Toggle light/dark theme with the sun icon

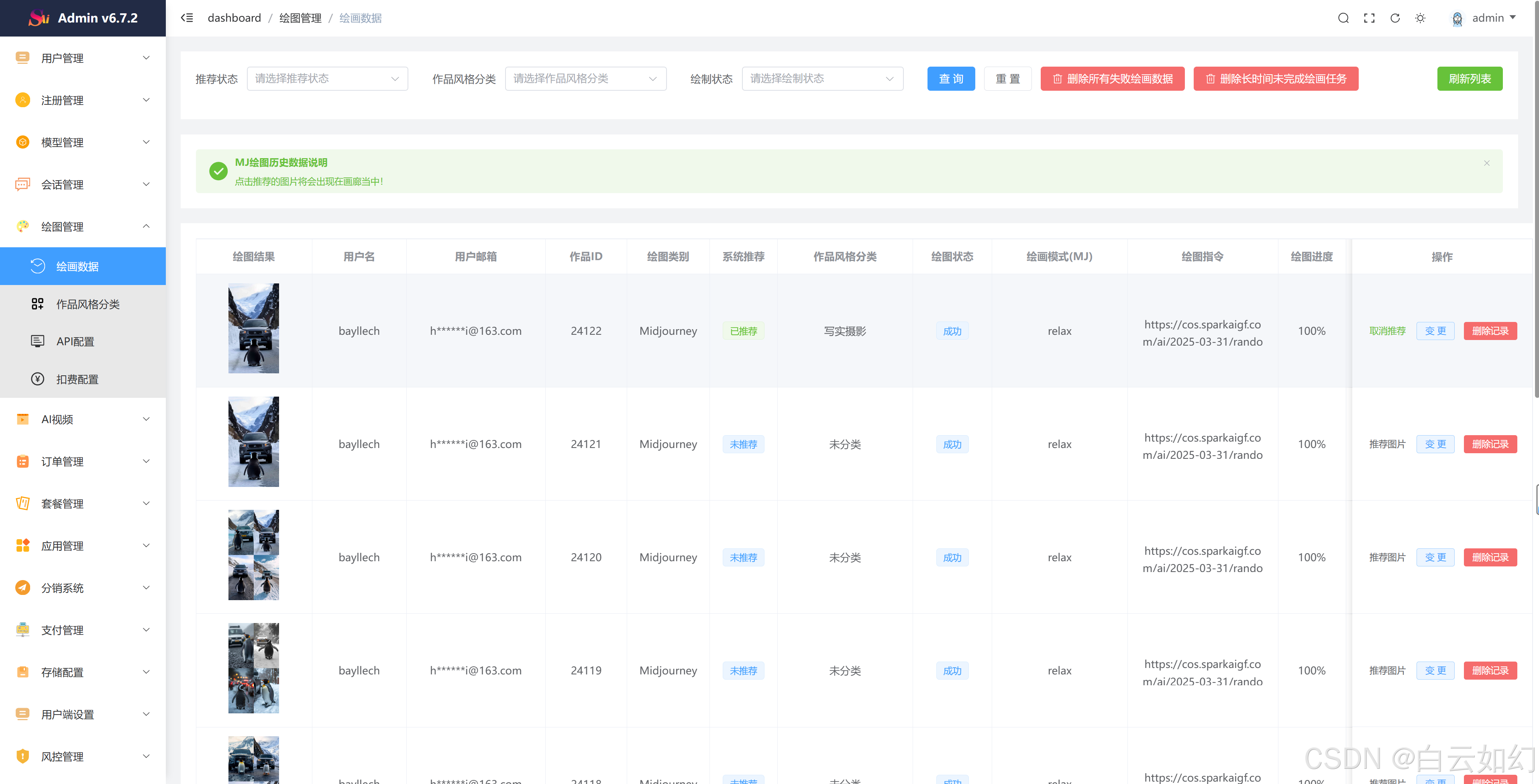1421,18
